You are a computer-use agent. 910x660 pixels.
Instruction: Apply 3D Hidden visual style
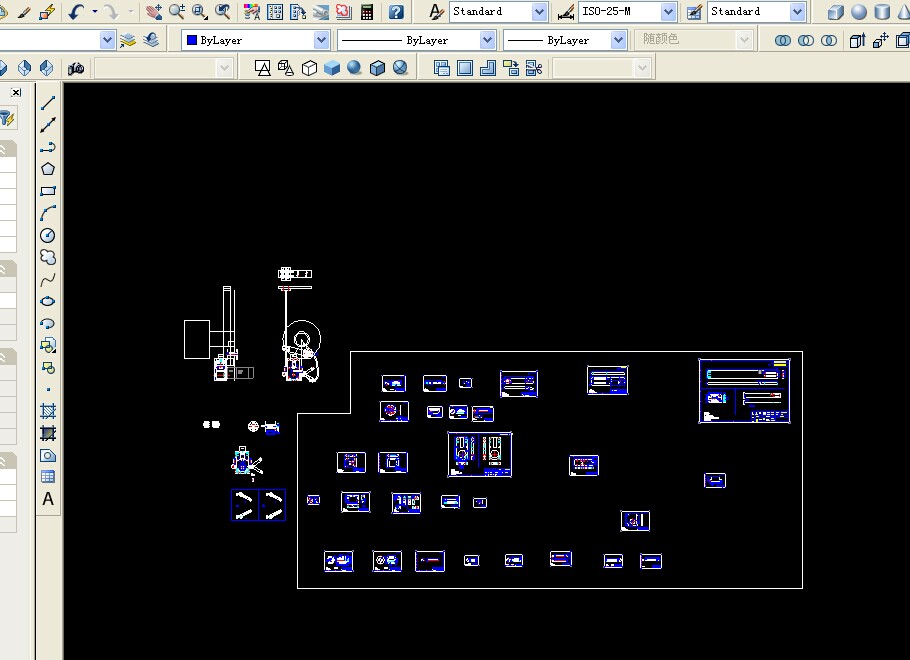[309, 68]
